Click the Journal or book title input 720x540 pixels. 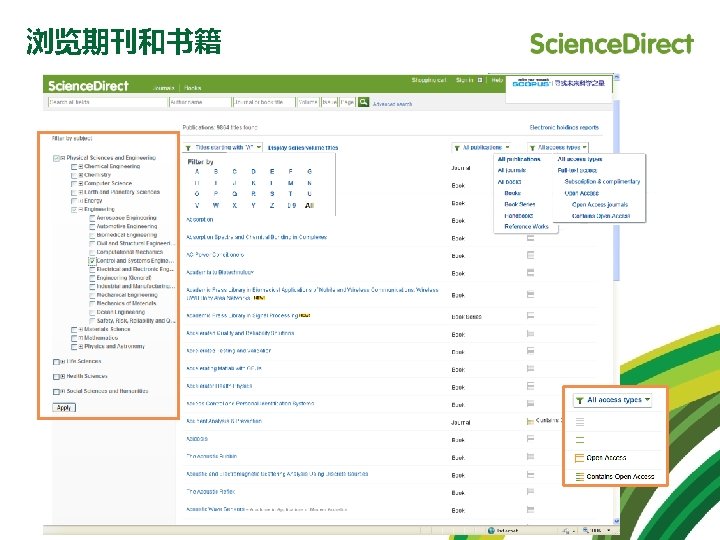pyautogui.click(x=264, y=102)
